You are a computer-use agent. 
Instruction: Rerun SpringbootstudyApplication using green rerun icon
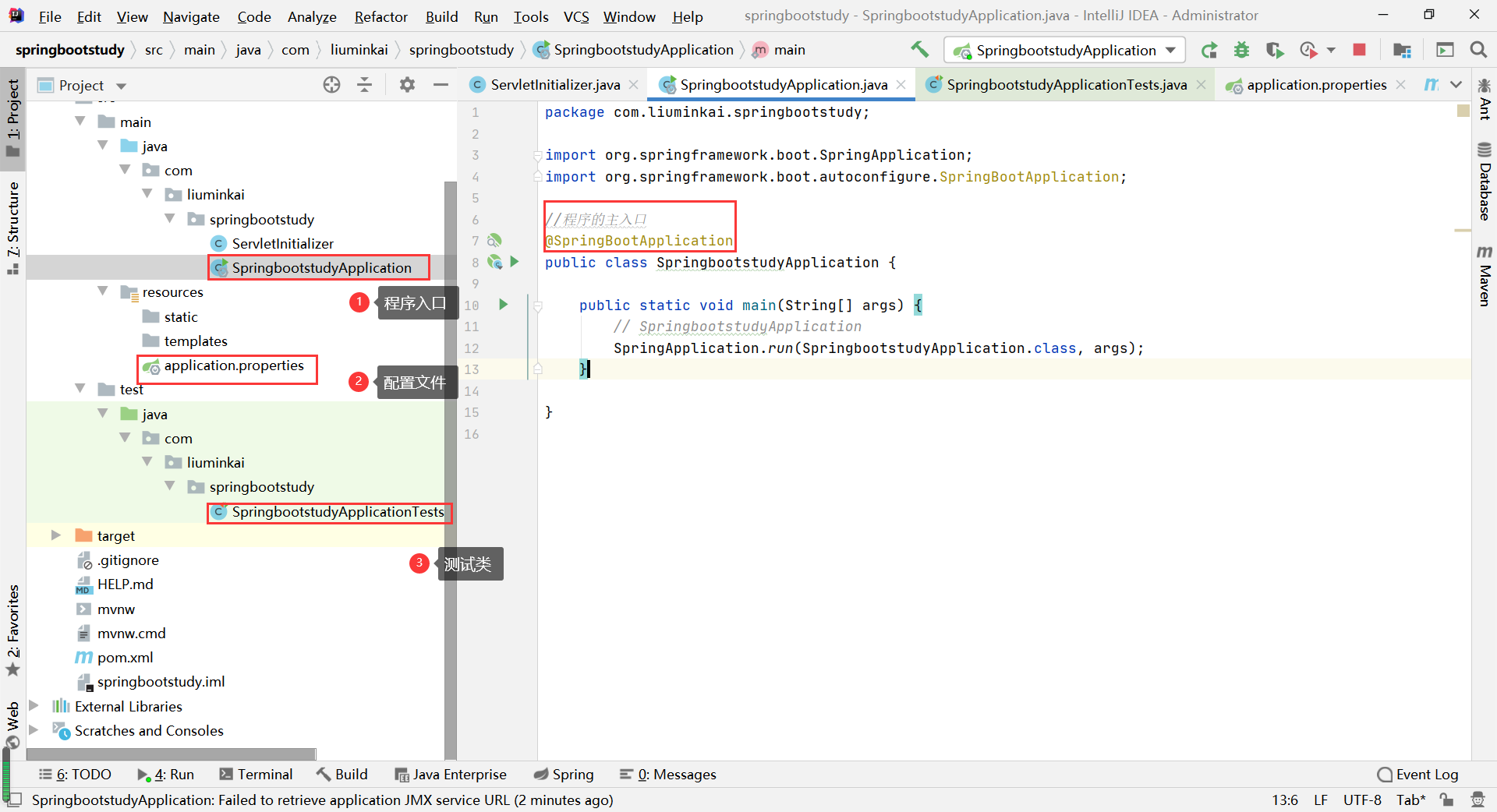[x=1209, y=50]
